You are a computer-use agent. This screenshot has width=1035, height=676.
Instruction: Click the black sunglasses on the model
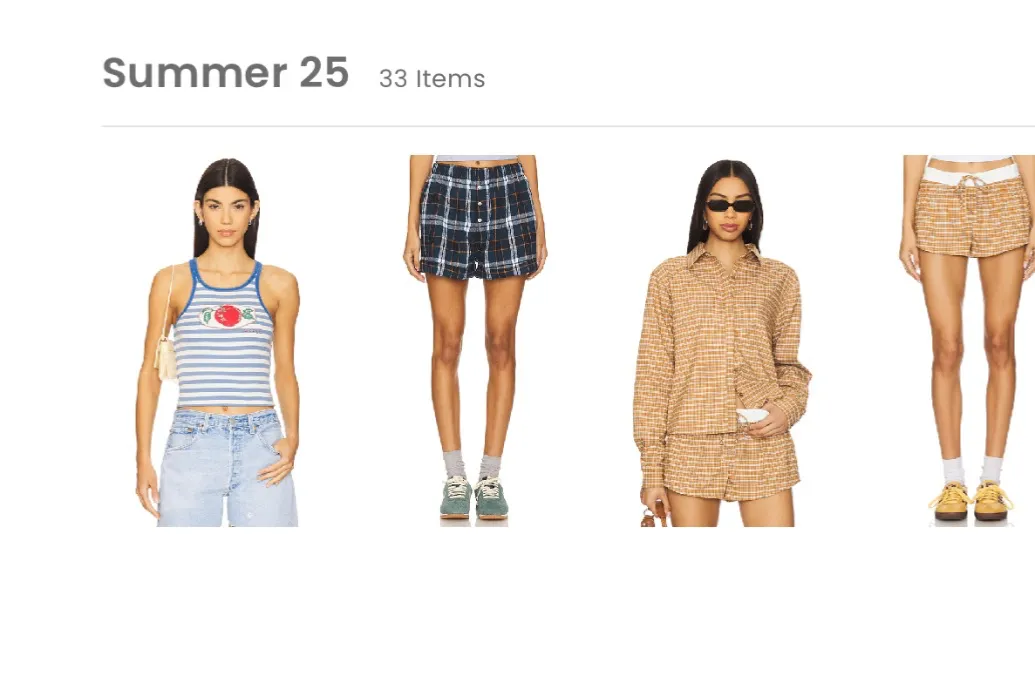click(730, 205)
